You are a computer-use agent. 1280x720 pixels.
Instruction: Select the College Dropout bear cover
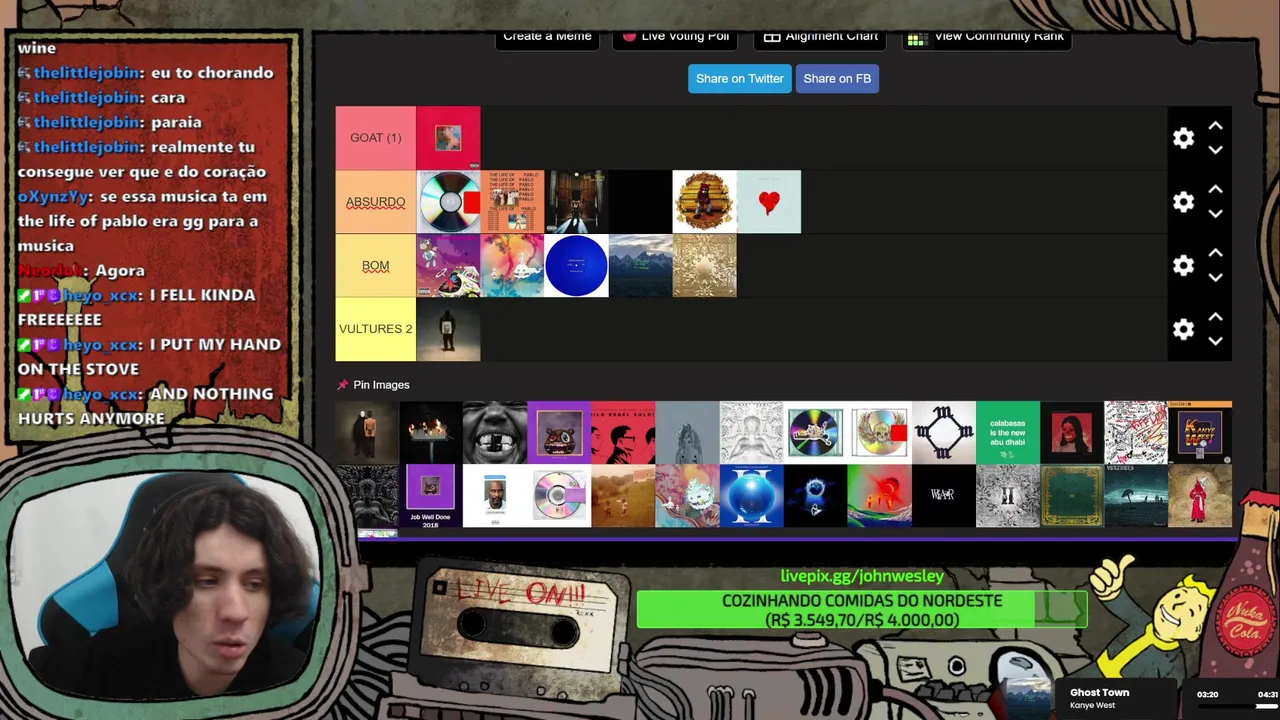point(704,202)
